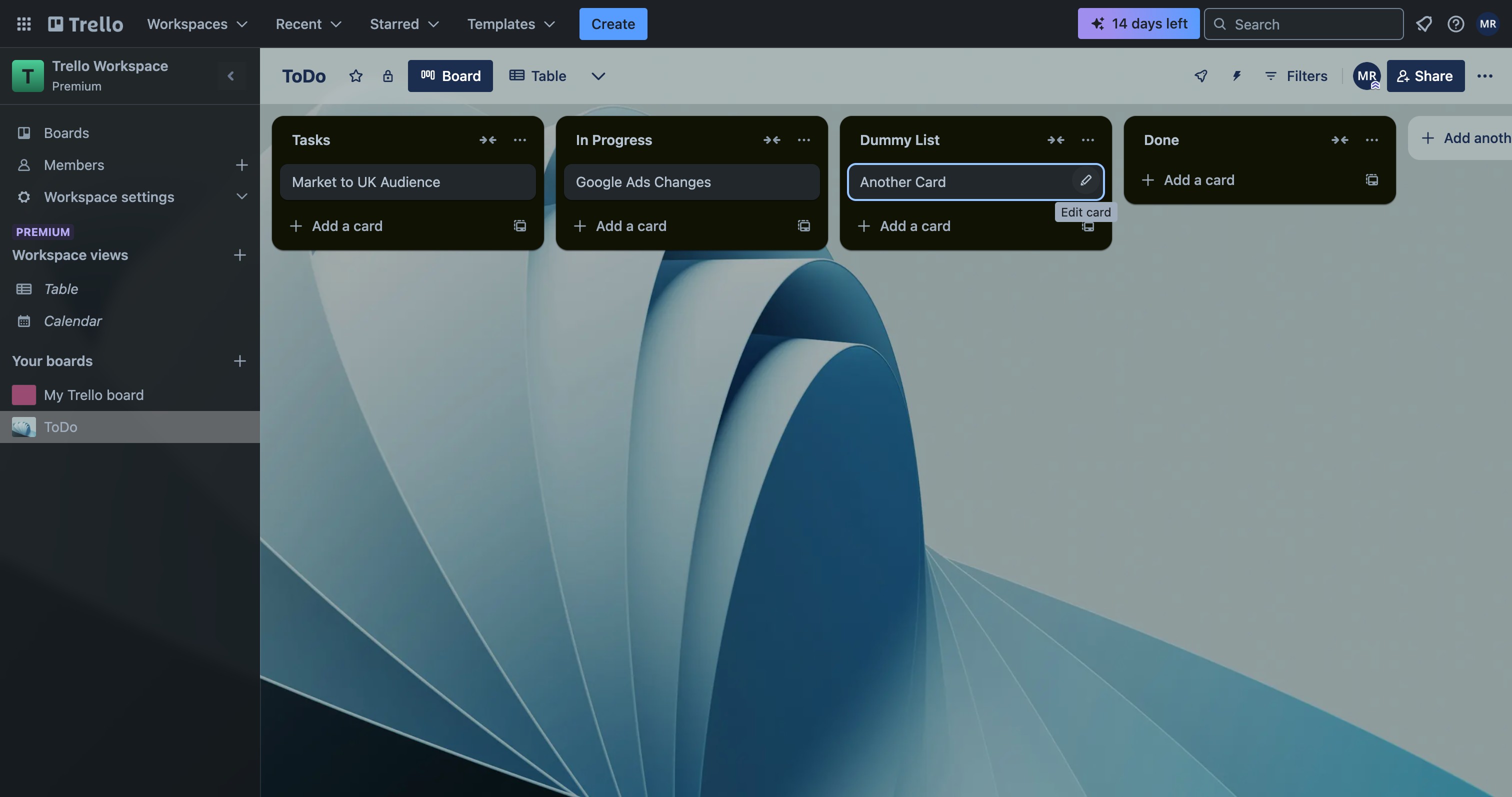Create card from template in Tasks list
Viewport: 1512px width, 797px height.
pos(520,226)
